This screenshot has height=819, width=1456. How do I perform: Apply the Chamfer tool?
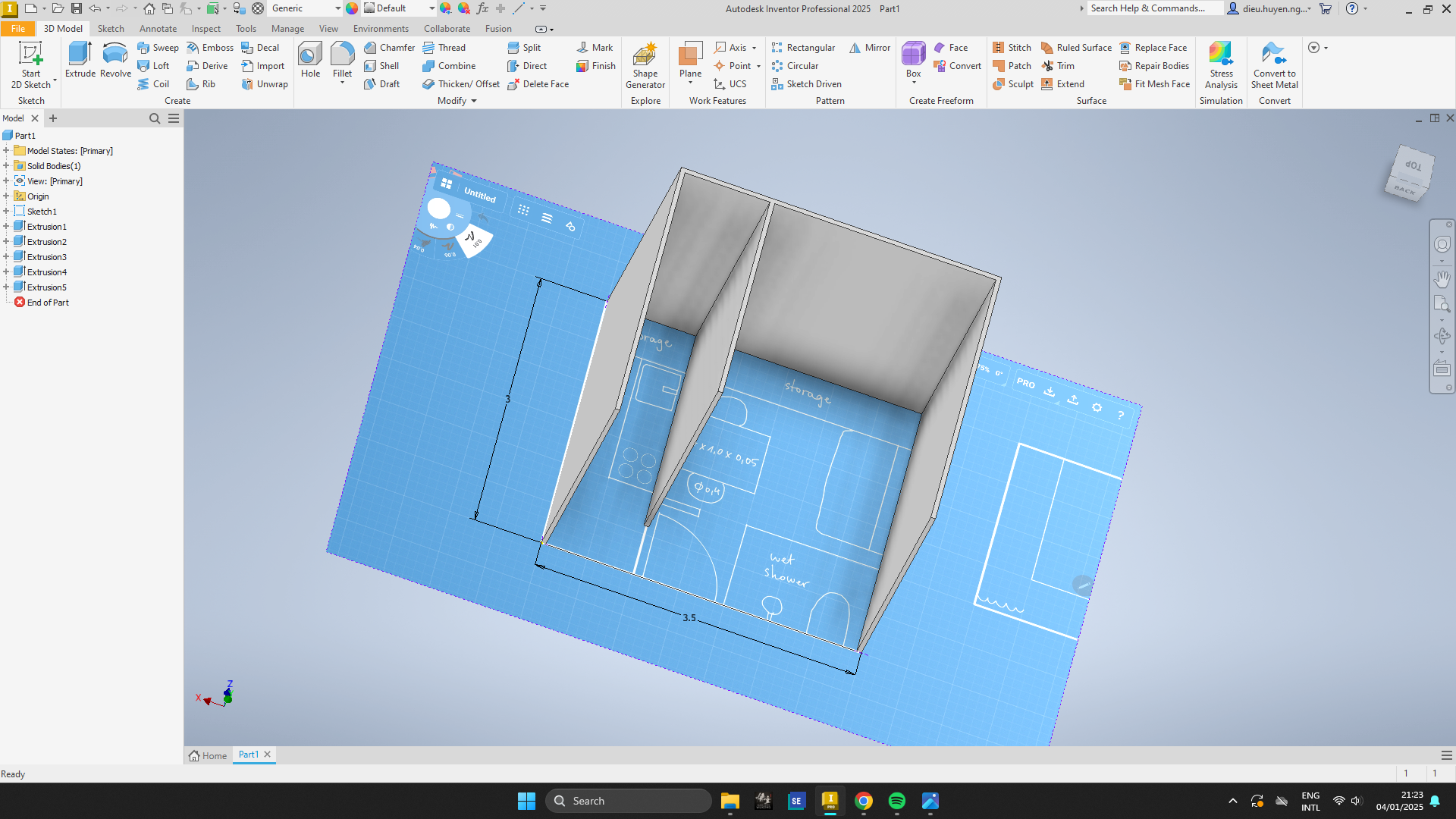(389, 47)
